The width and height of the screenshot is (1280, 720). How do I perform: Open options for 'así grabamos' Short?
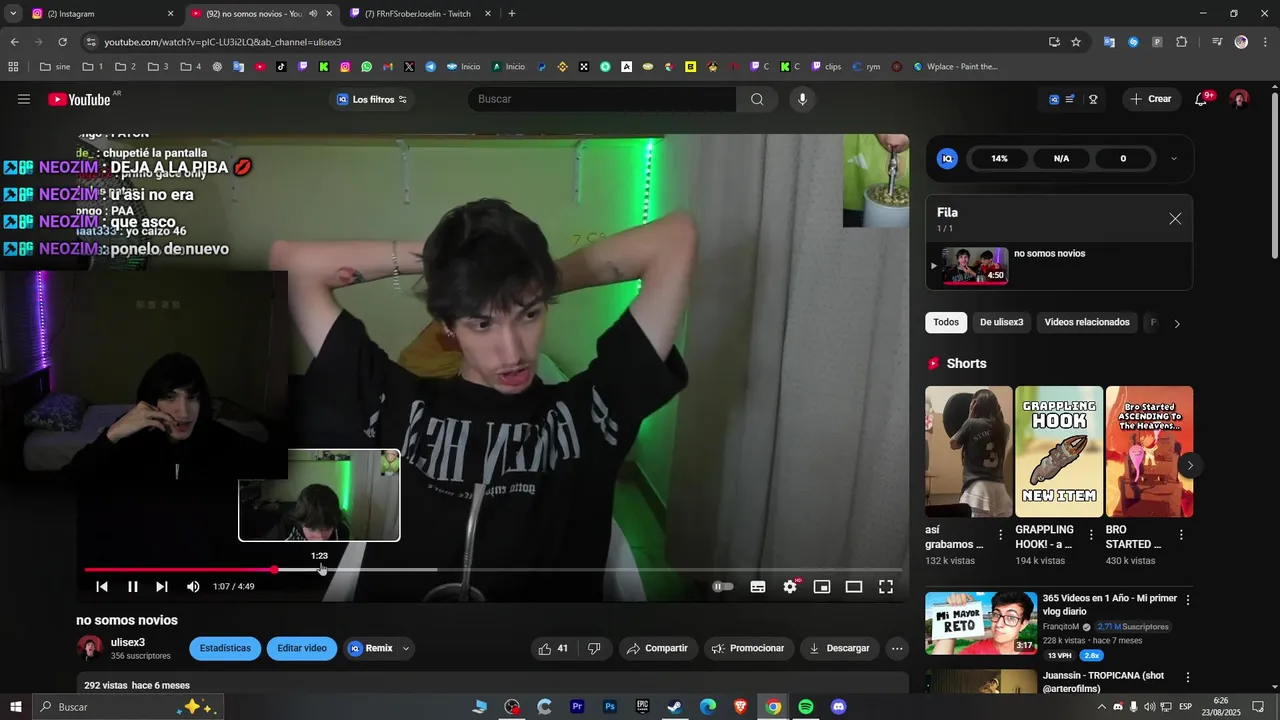pyautogui.click(x=1001, y=535)
